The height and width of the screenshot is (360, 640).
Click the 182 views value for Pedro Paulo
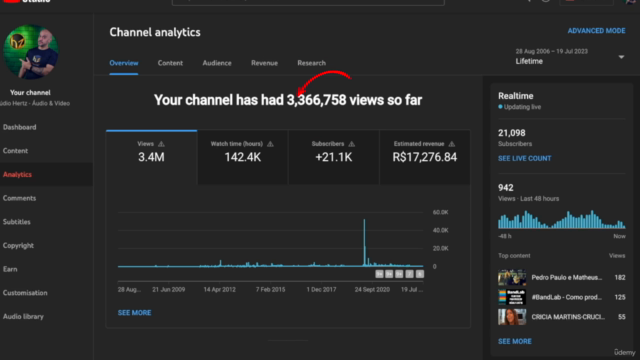pos(620,278)
